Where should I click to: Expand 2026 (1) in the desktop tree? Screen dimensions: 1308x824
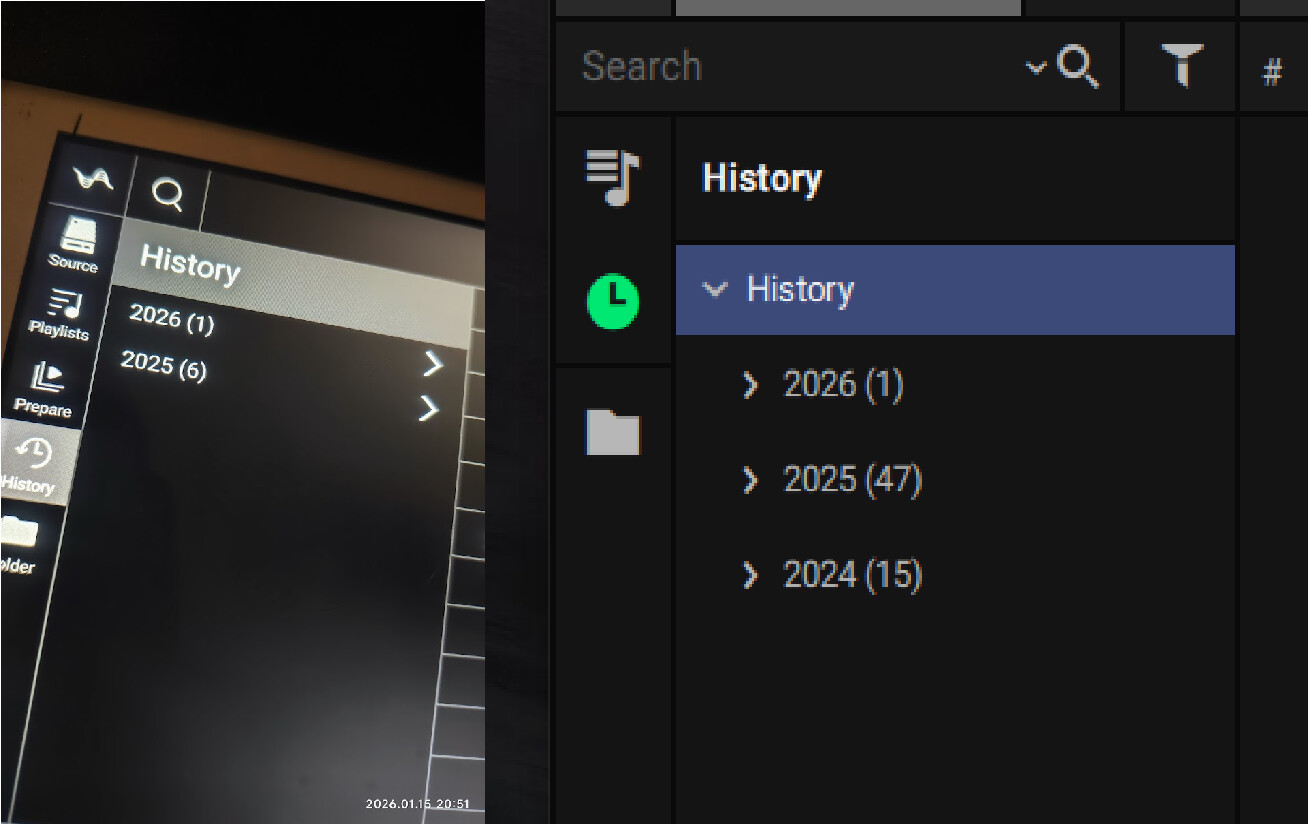[751, 384]
